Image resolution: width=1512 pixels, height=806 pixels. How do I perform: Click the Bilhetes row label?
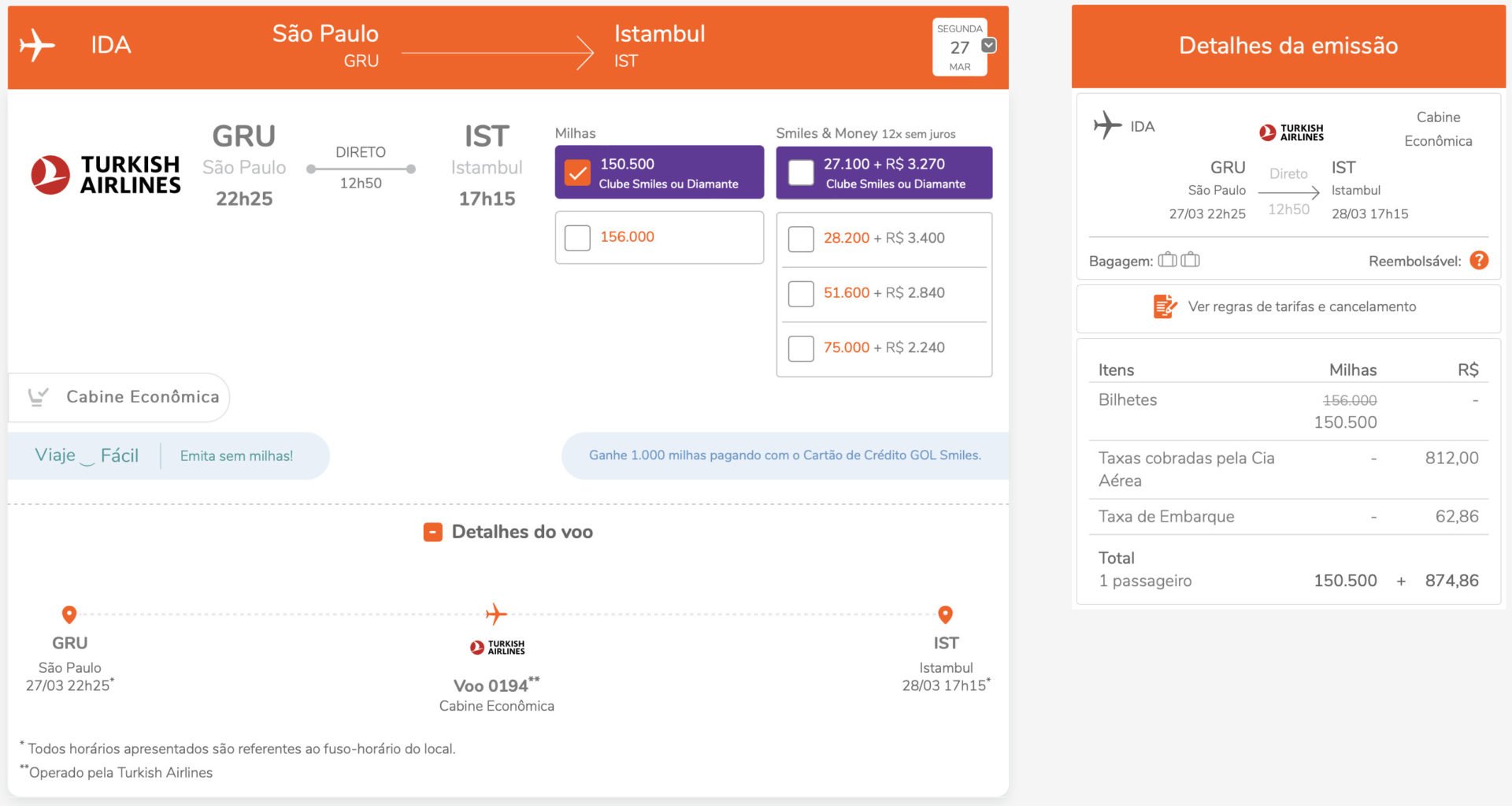[x=1128, y=400]
